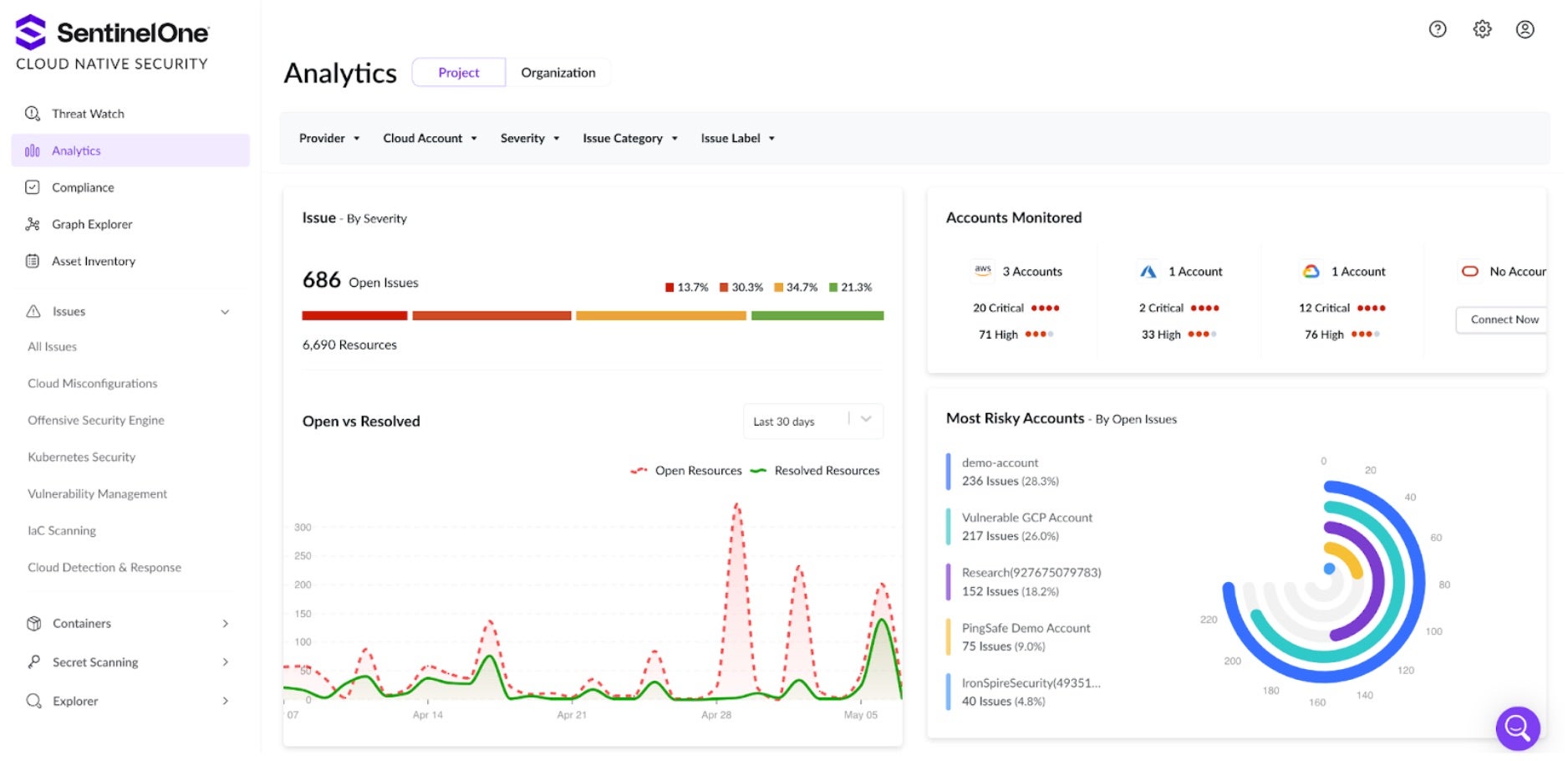Open Asset Inventory icon
Image resolution: width=1568 pixels, height=761 pixels.
(33, 261)
